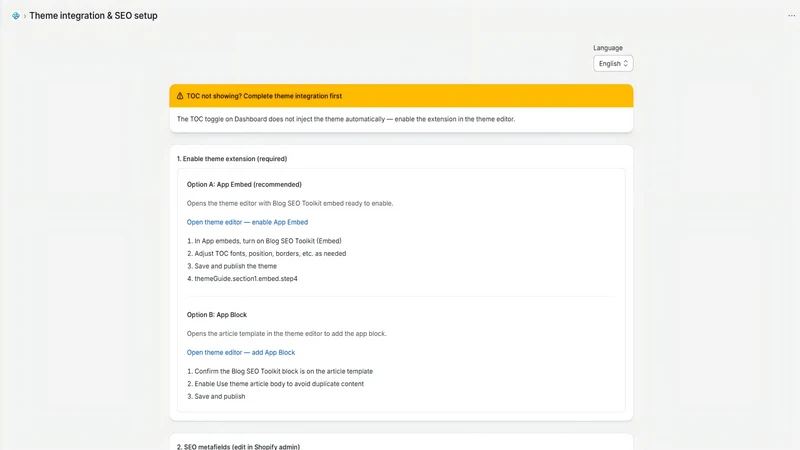The height and width of the screenshot is (450, 800).
Task: Click step 'In App embeds, turn on Blog SEO Toolkit'
Action: 264,241
